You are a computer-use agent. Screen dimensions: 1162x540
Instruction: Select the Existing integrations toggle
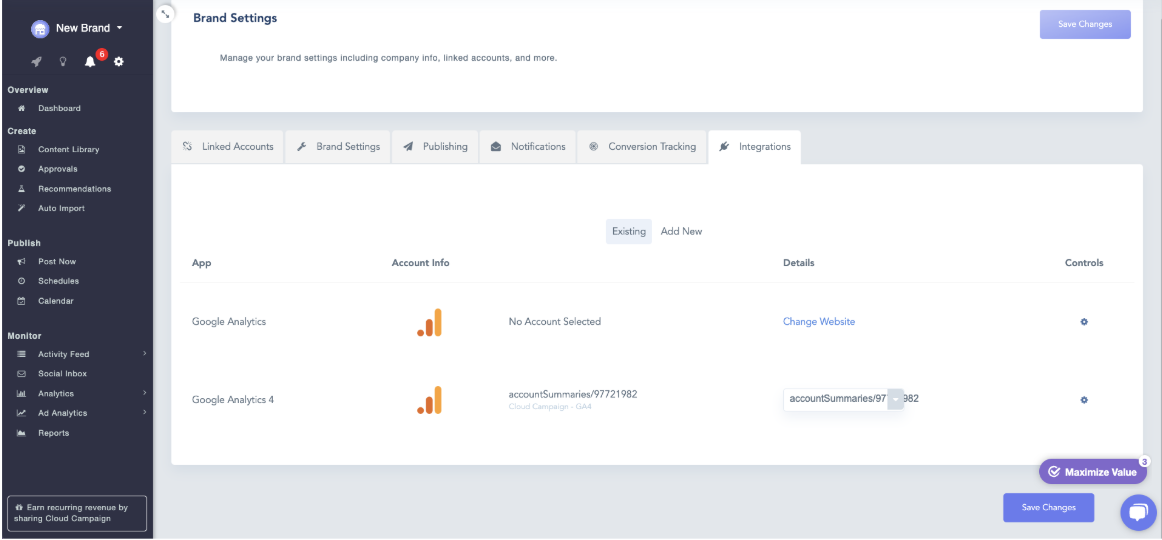(x=628, y=231)
